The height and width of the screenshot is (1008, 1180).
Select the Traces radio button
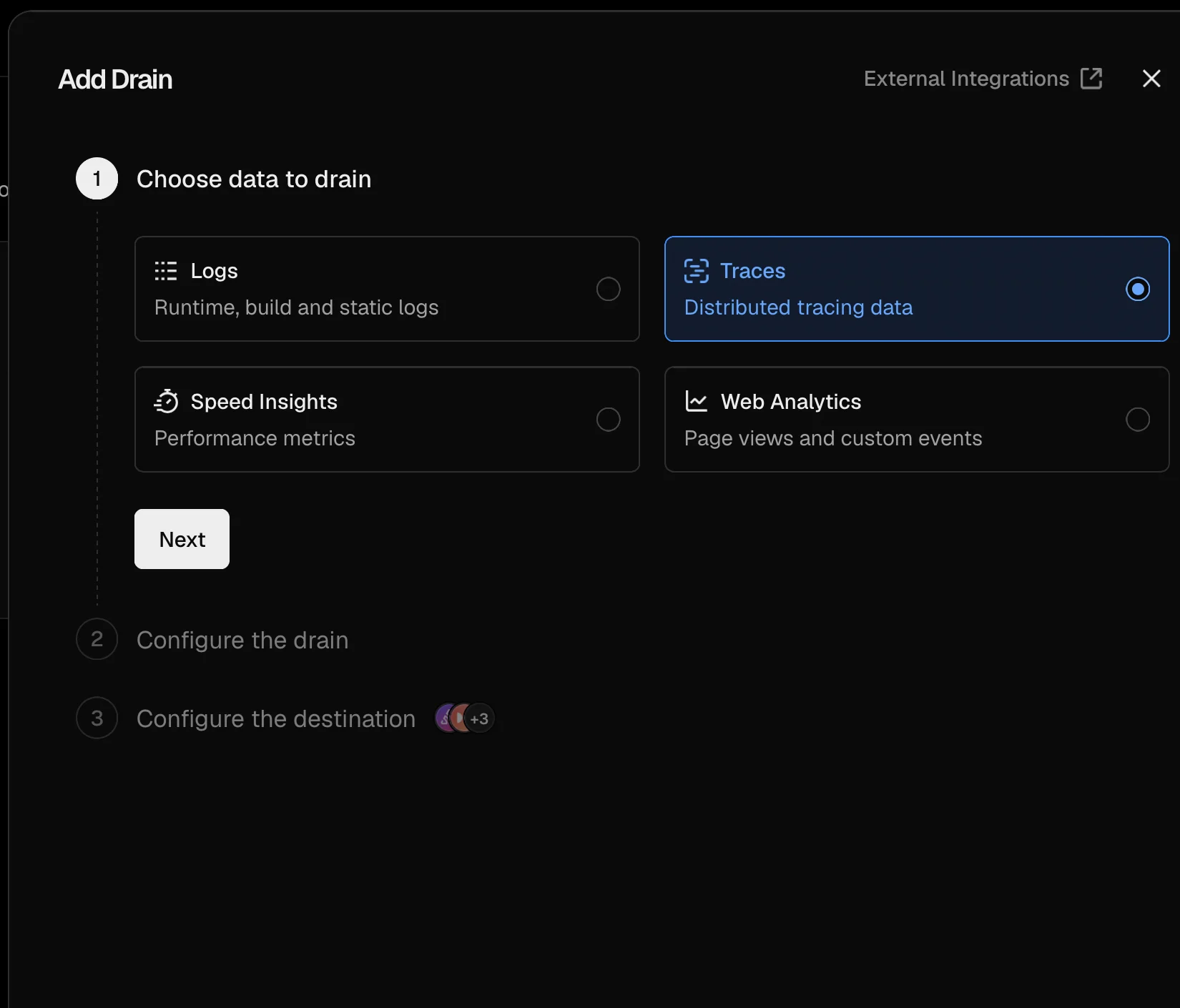click(1138, 289)
